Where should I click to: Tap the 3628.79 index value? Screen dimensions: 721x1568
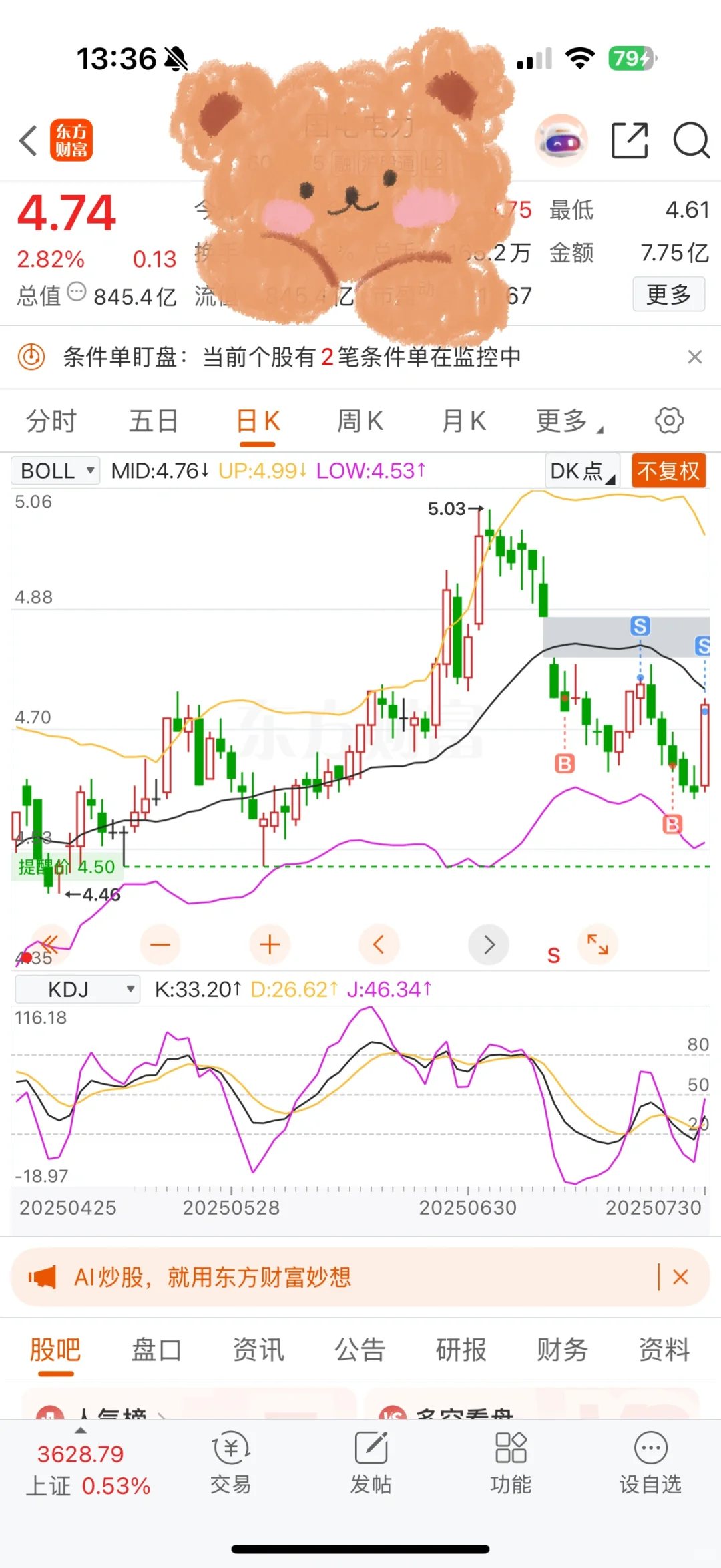[80, 1454]
